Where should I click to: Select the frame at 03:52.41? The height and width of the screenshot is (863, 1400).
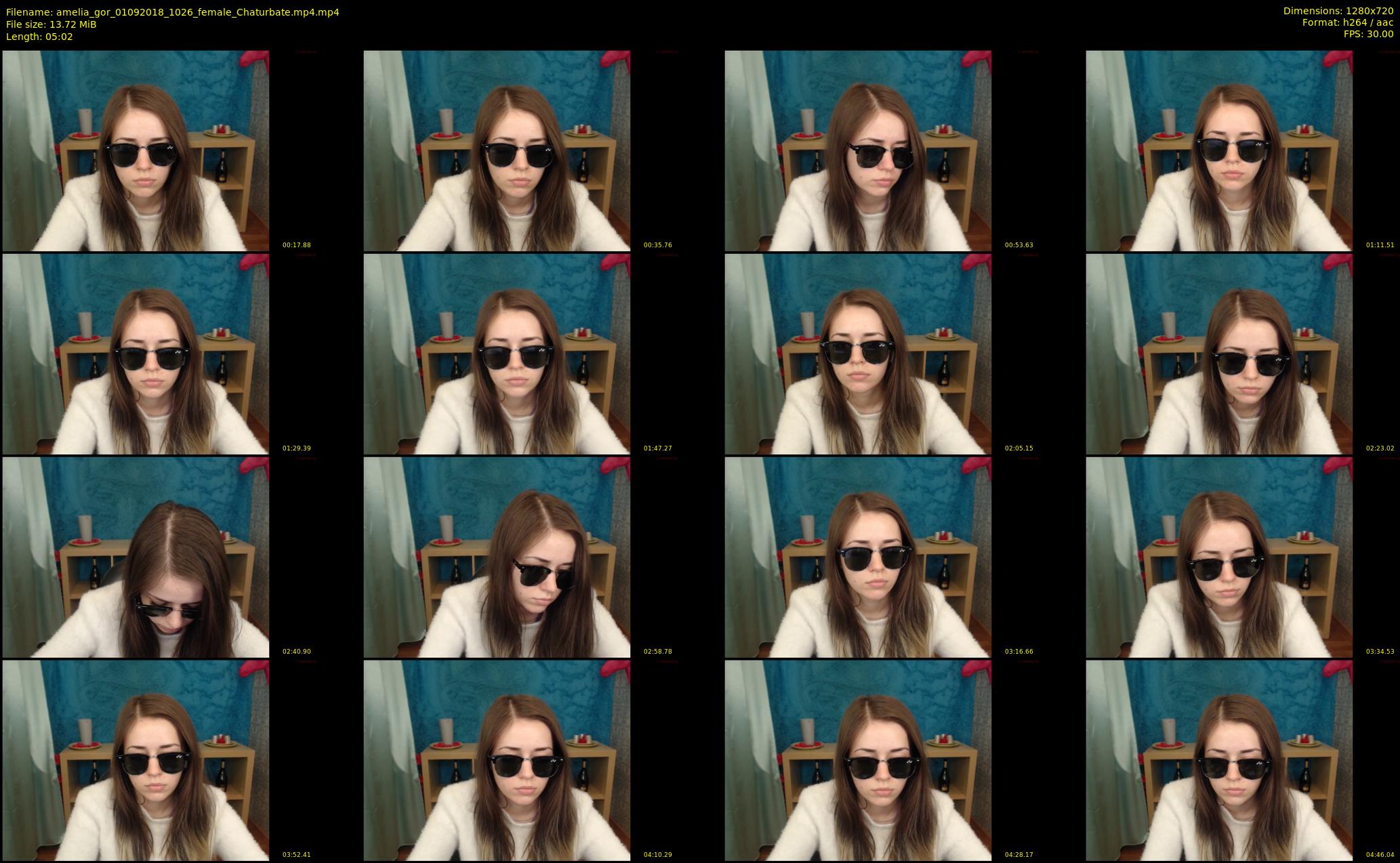[x=136, y=760]
